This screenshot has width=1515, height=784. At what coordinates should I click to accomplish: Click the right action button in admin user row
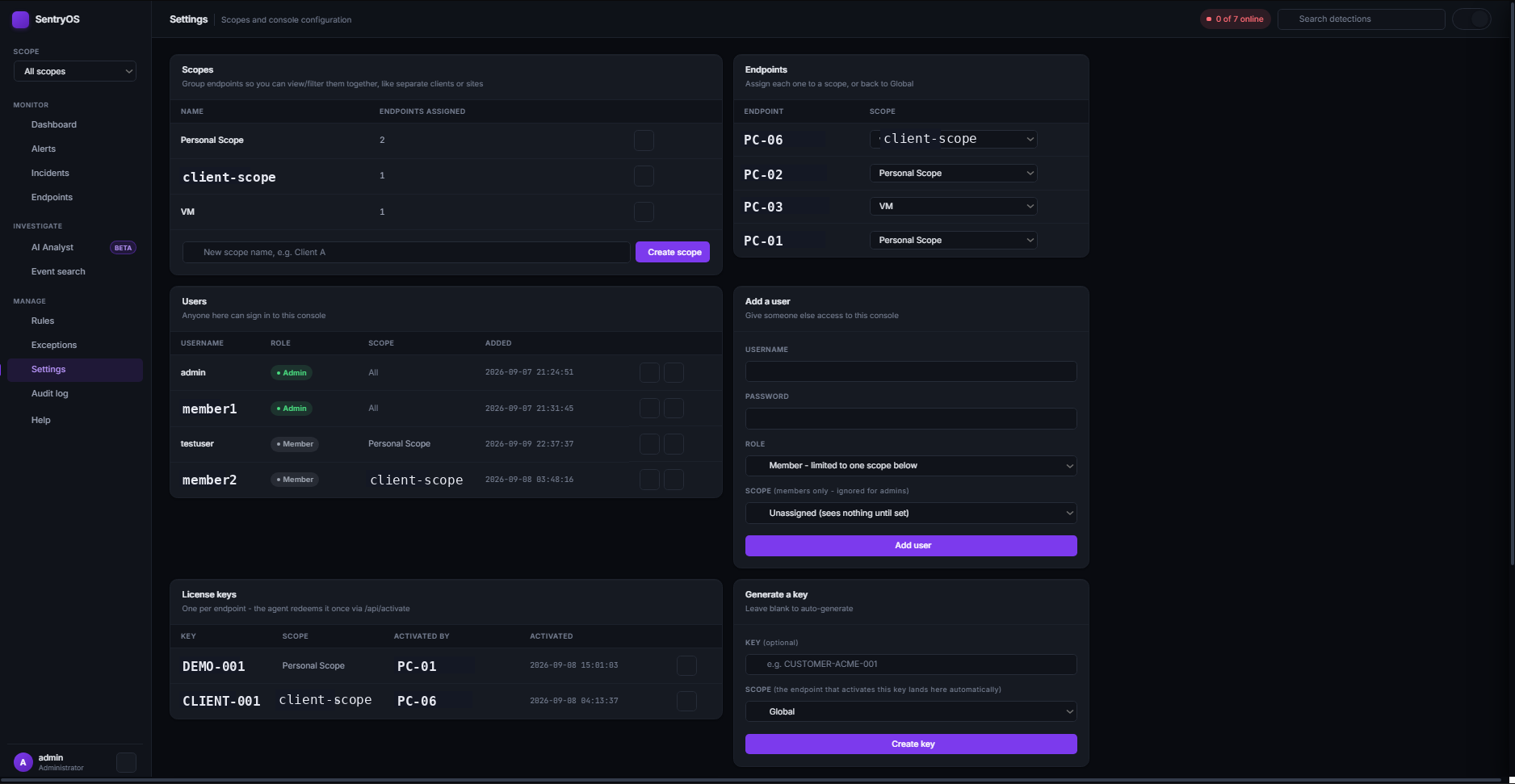click(674, 372)
